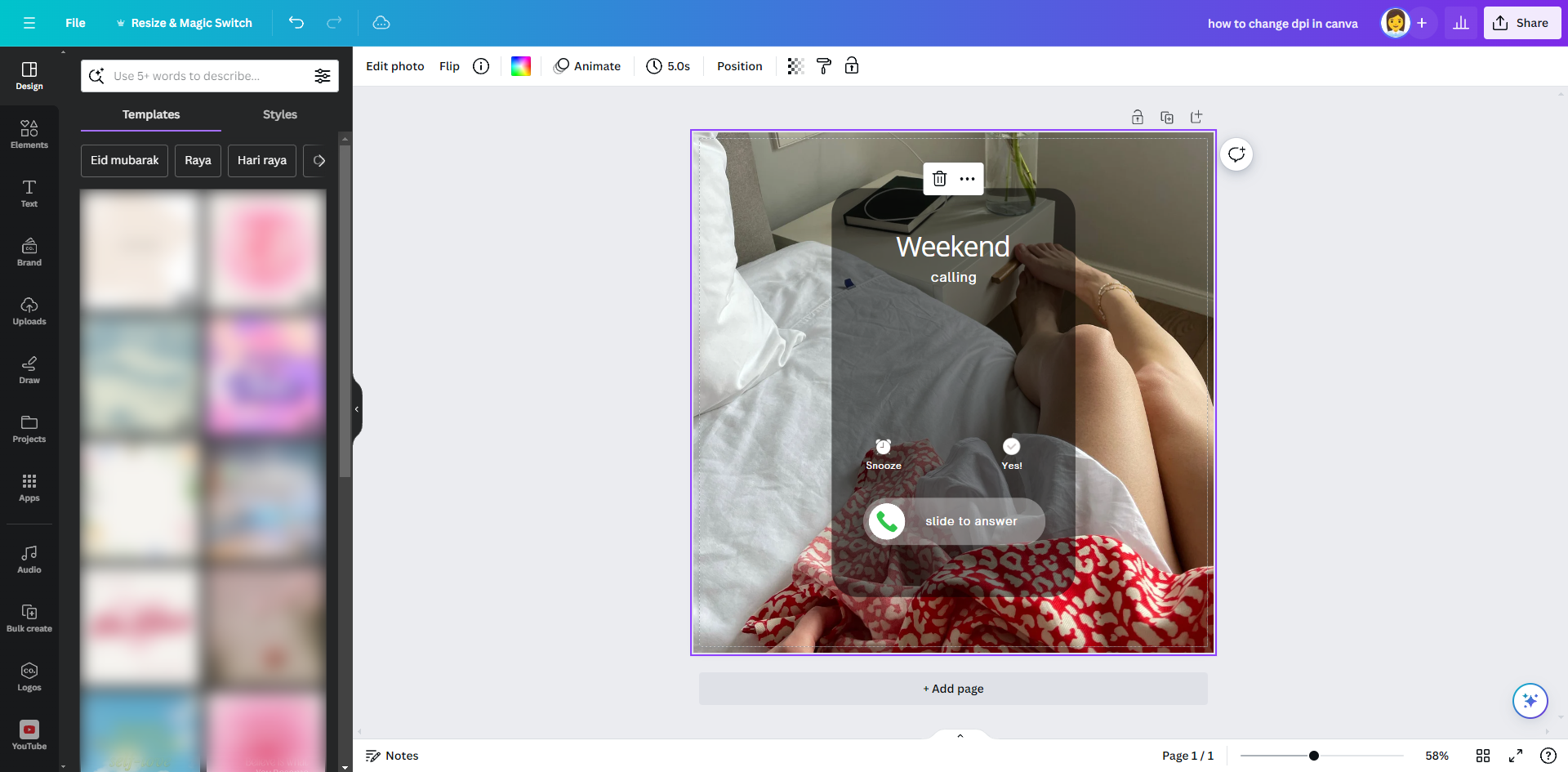Select the Draw tool
Screen dimensions: 1568x772
tap(29, 369)
